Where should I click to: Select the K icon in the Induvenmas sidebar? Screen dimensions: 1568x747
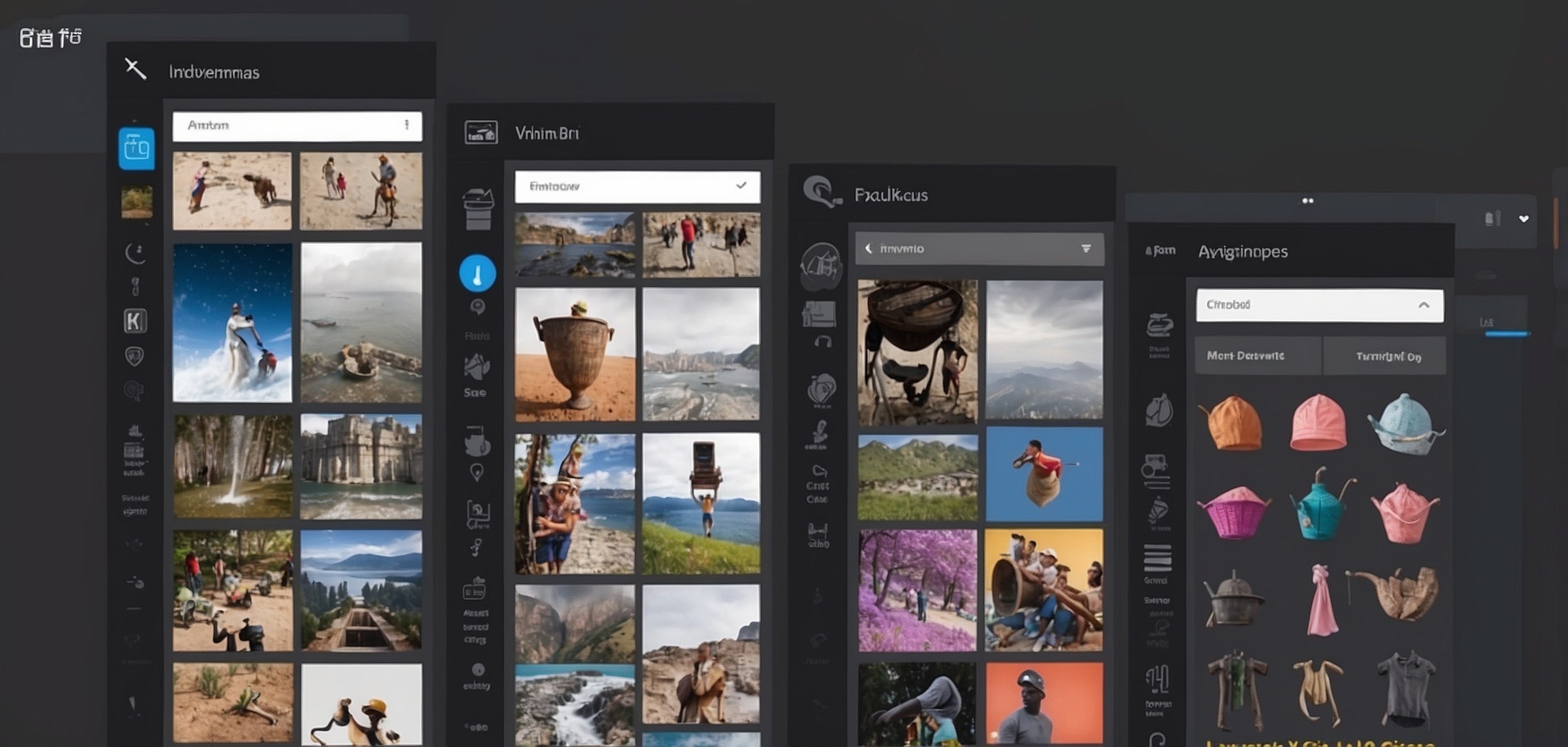point(135,321)
